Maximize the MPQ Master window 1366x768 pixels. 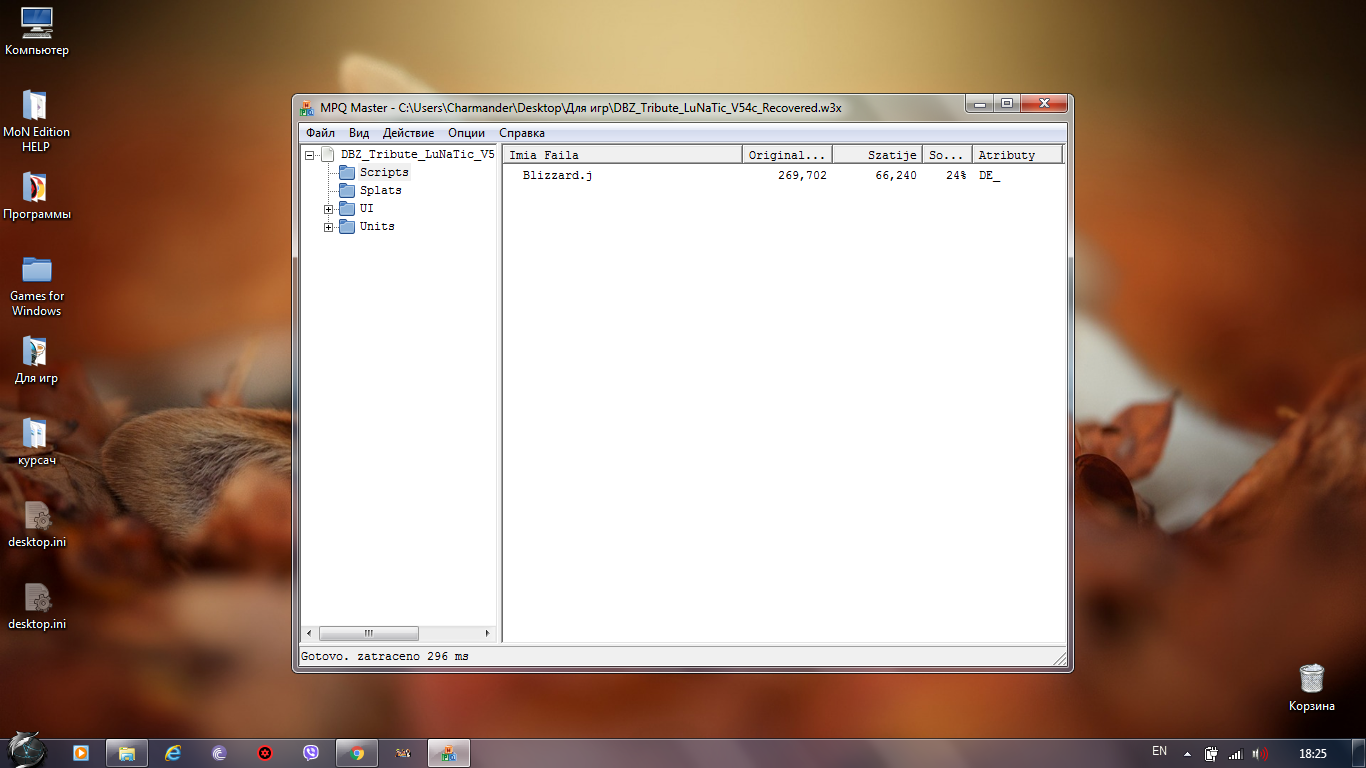pos(1006,104)
